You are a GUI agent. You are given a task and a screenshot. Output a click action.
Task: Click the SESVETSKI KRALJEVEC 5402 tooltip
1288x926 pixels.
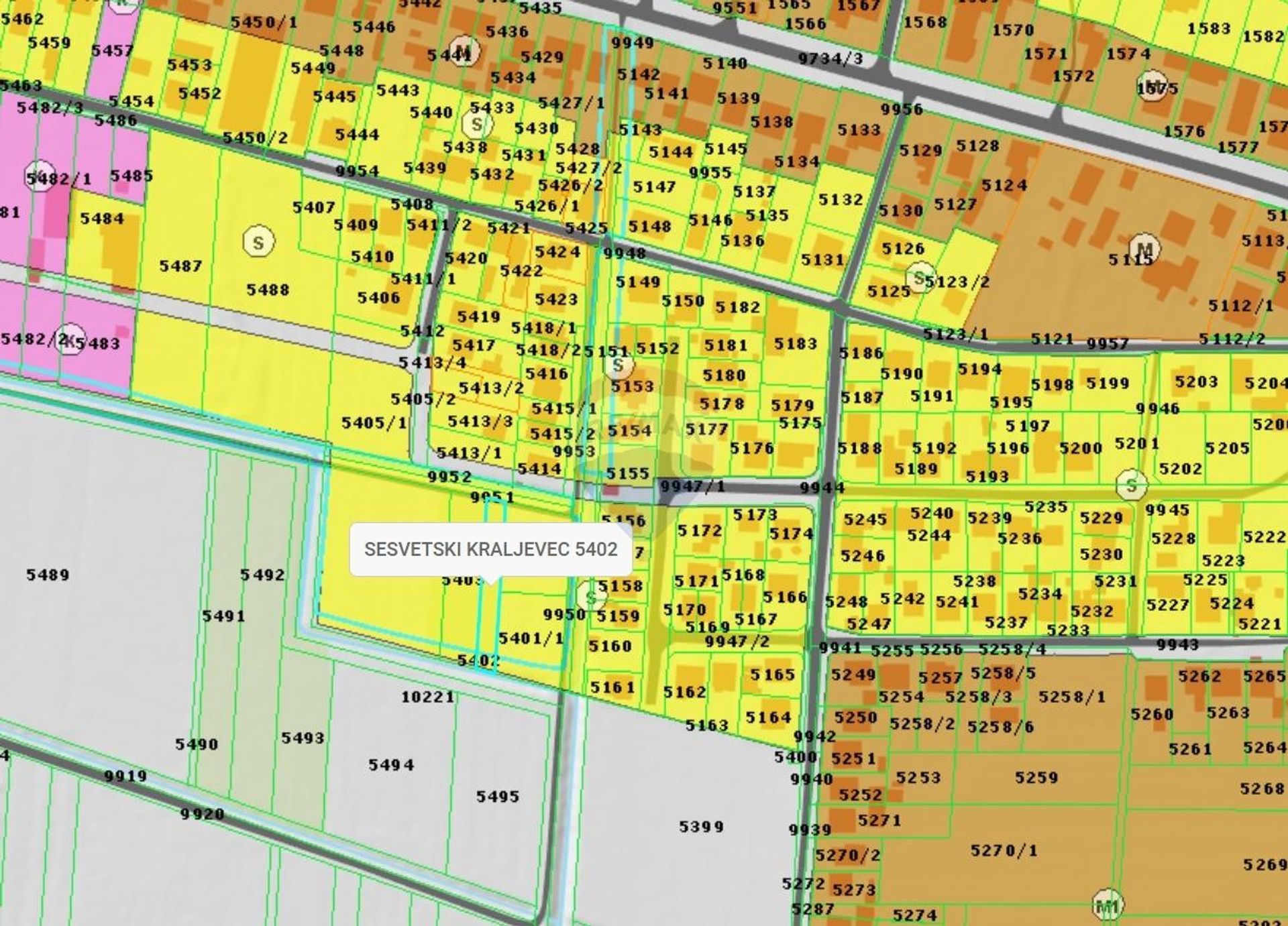tap(490, 549)
